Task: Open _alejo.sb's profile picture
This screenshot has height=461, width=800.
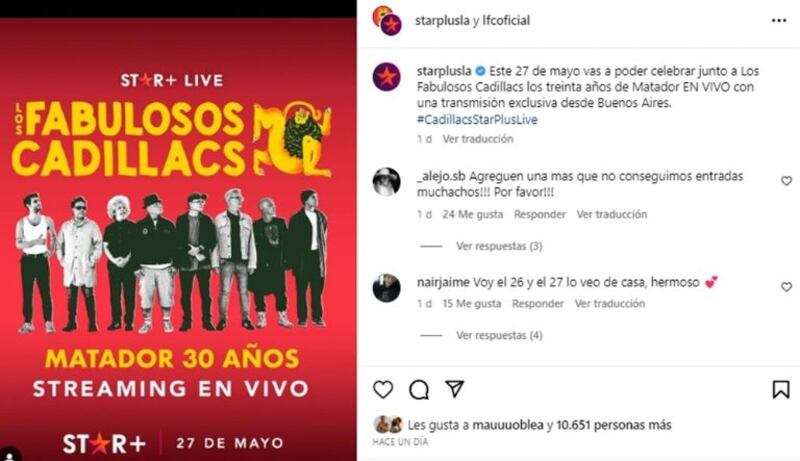Action: 386,182
